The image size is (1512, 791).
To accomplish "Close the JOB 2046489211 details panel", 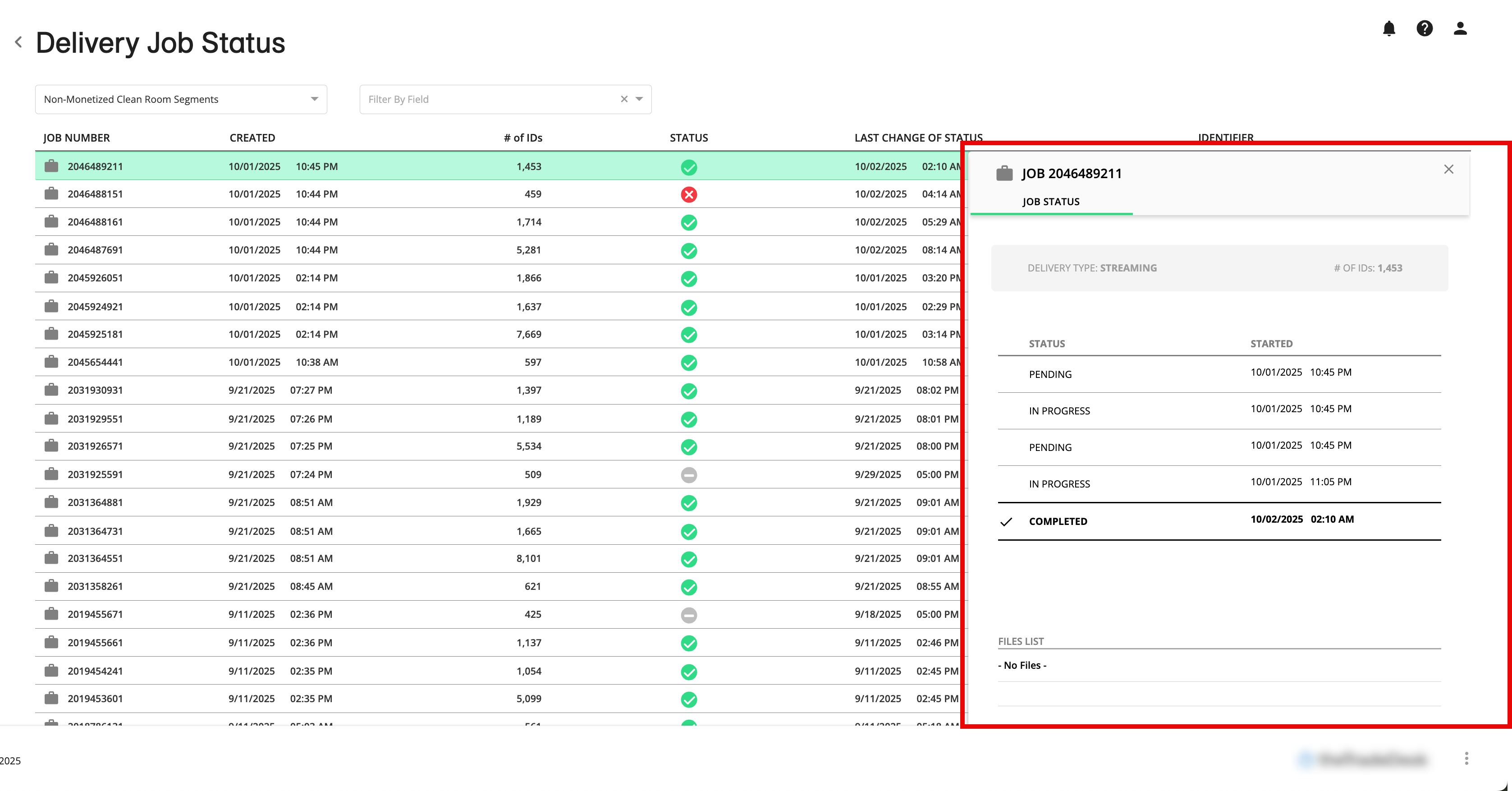I will [x=1448, y=169].
